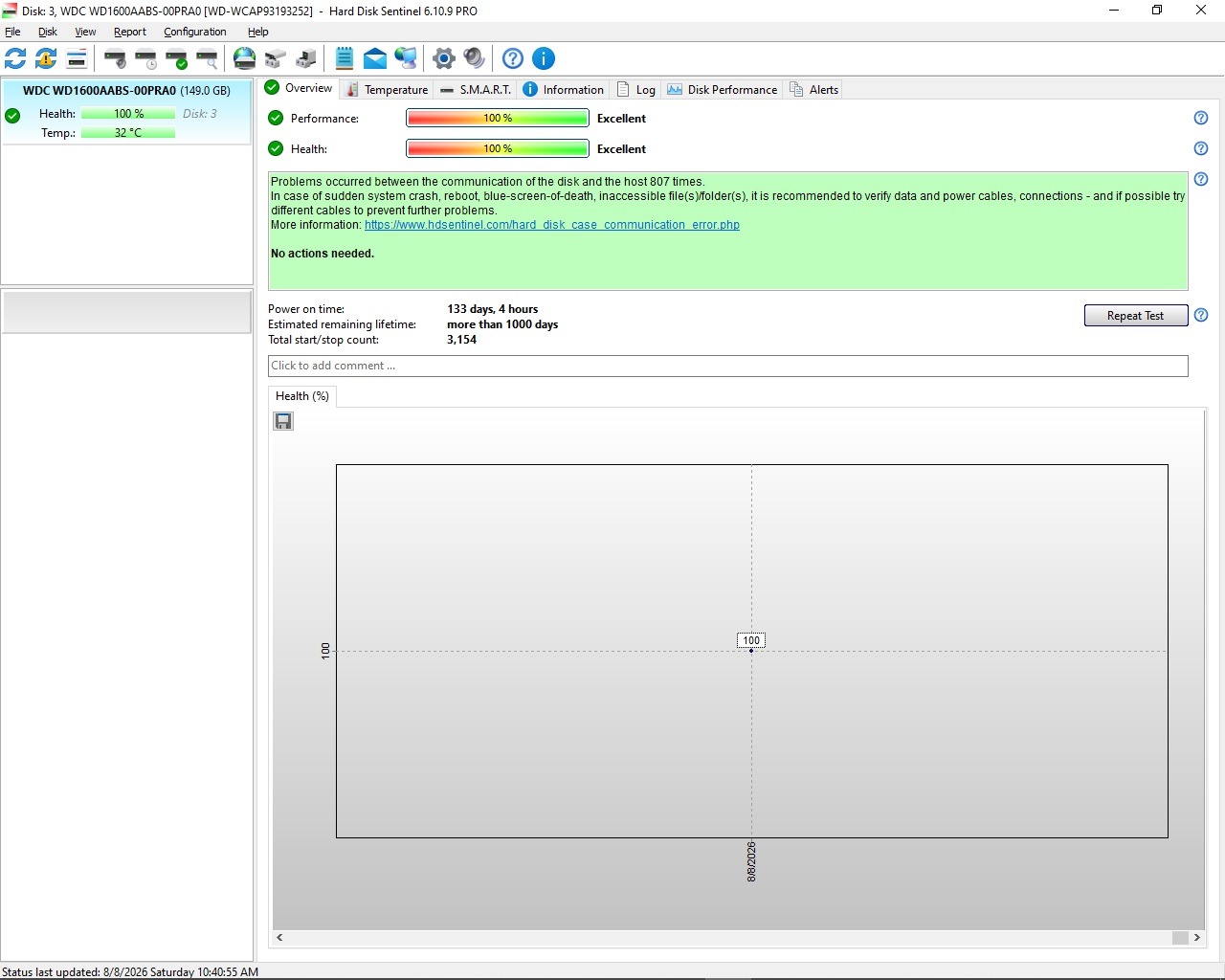This screenshot has width=1225, height=980.
Task: Click the refresh icon with yellow warning sign
Action: click(46, 58)
